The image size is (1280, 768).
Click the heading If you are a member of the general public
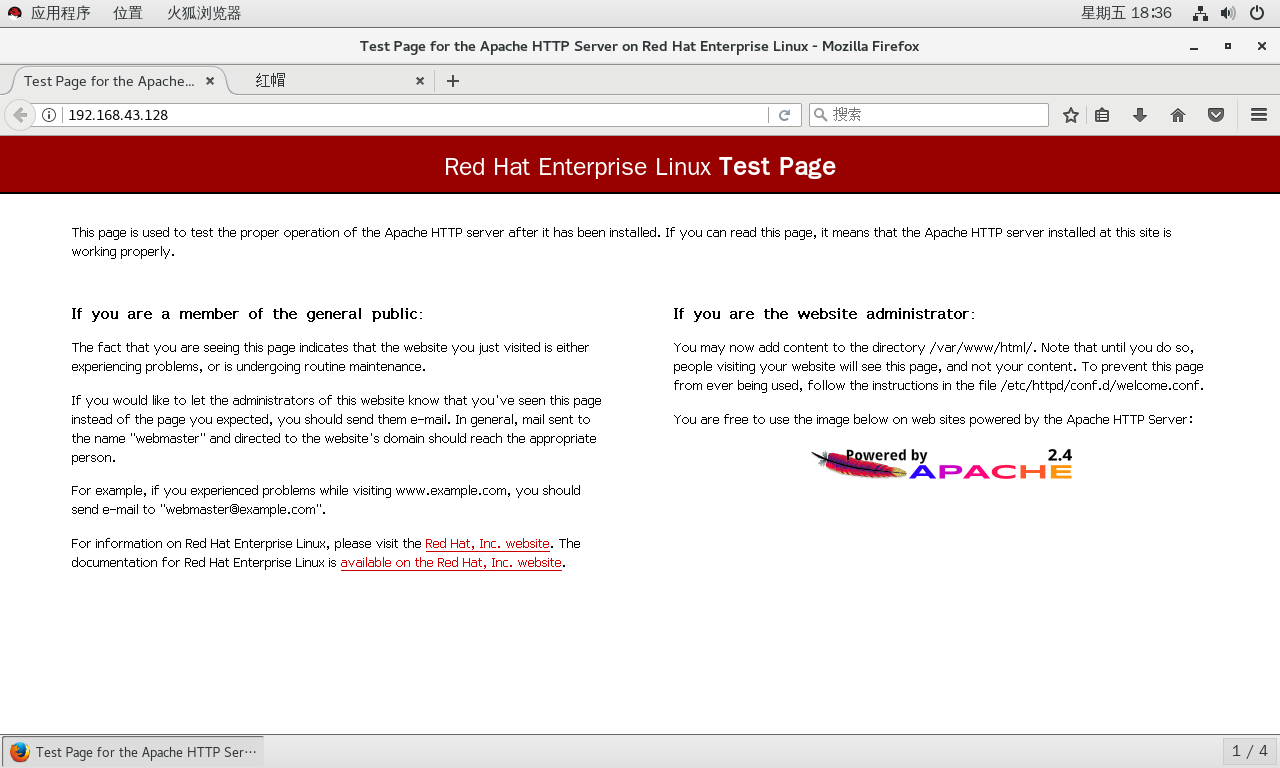click(247, 314)
